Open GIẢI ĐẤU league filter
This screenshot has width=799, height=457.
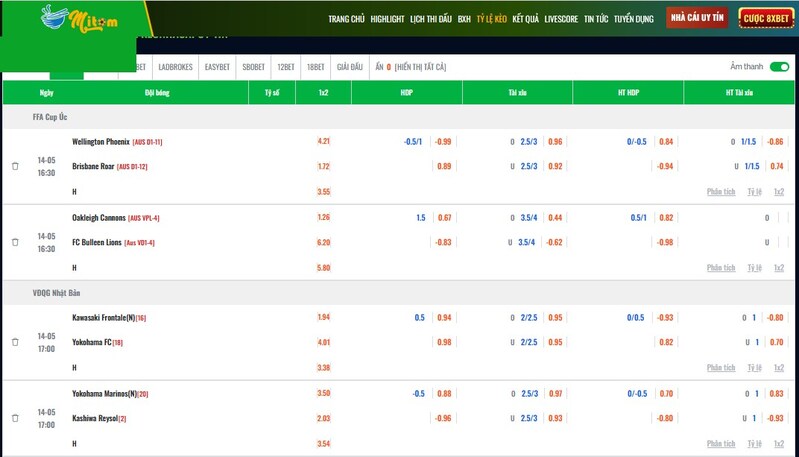pyautogui.click(x=350, y=67)
